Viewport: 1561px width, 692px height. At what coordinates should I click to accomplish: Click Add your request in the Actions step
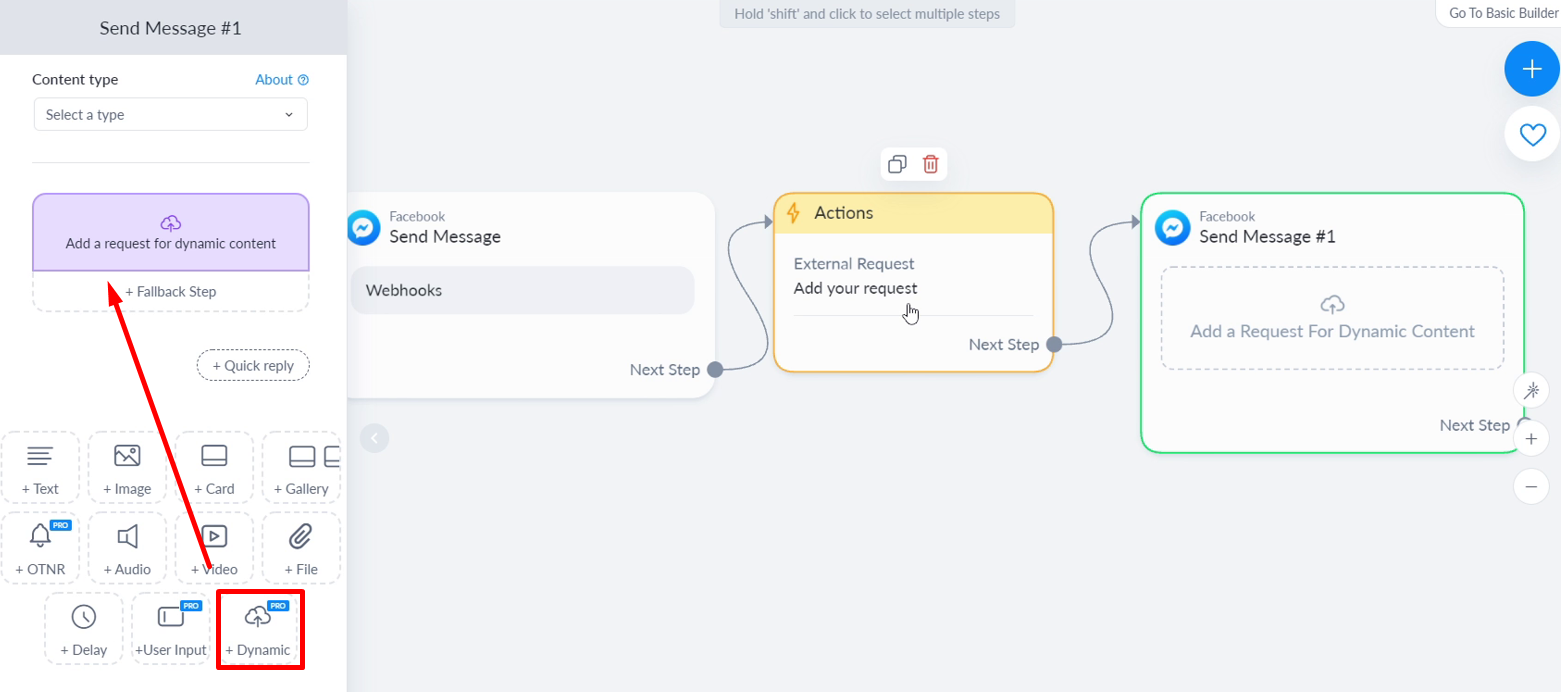pos(854,288)
